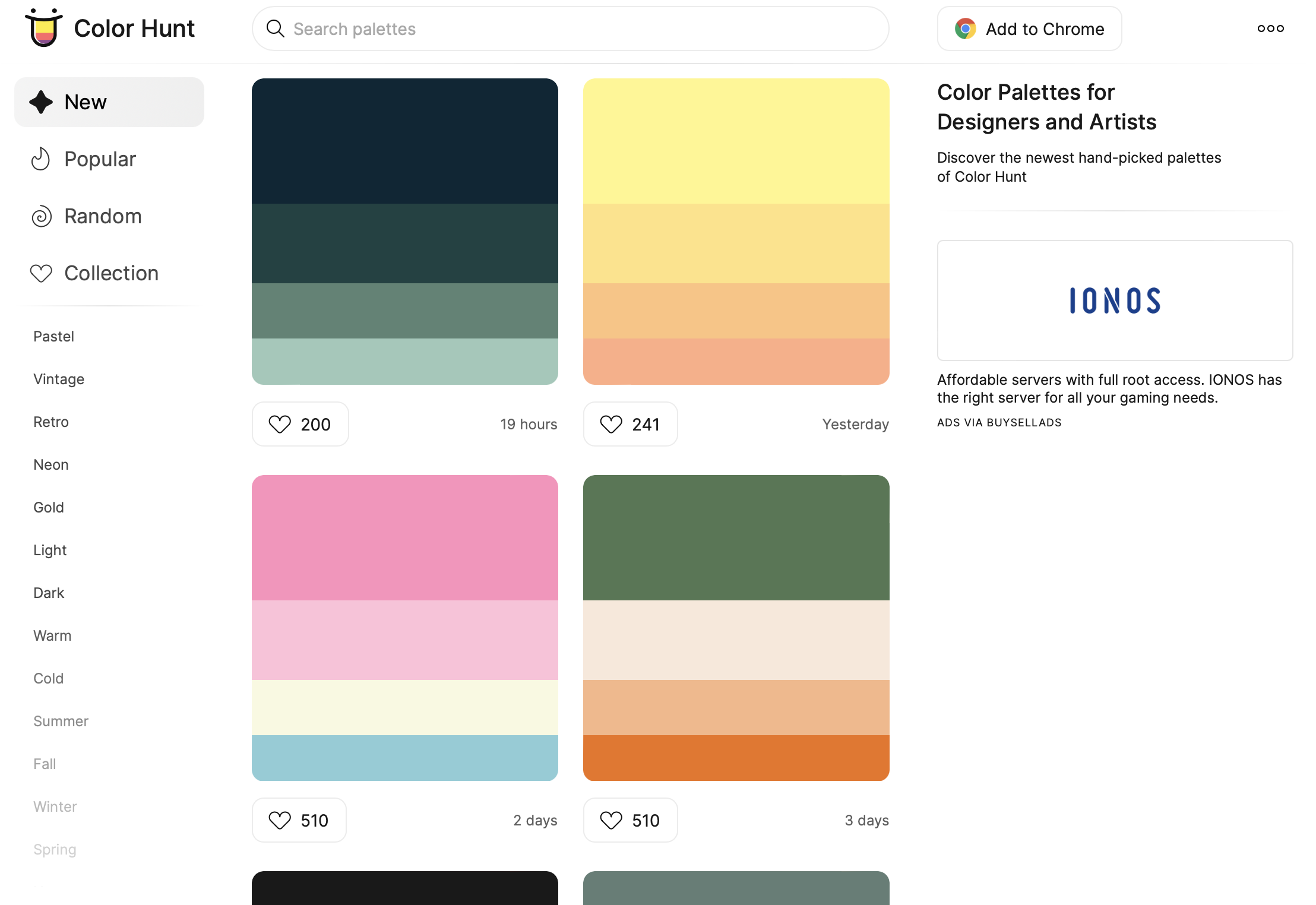Like the 3 days old palette
The width and height of the screenshot is (1316, 905).
coord(631,820)
